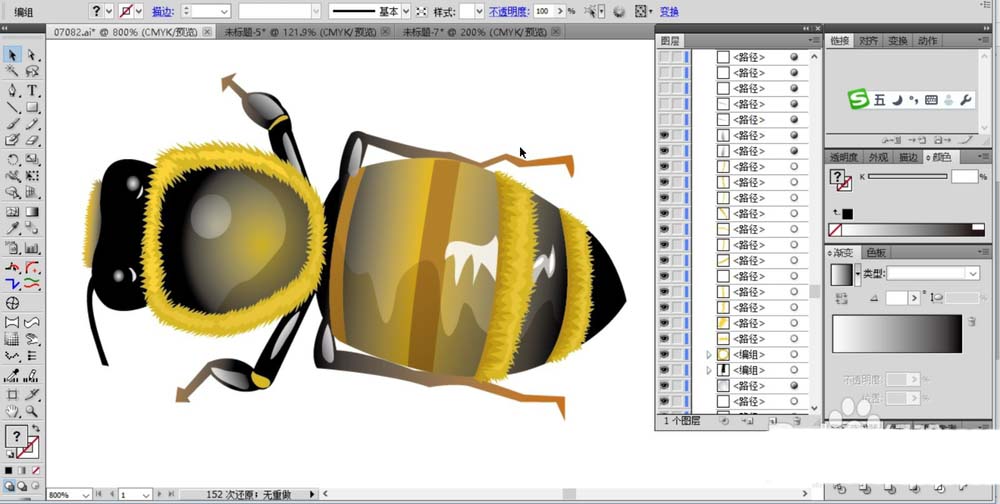The image size is (1000, 504).
Task: Hide the first 编组 layer item
Action: (x=664, y=354)
